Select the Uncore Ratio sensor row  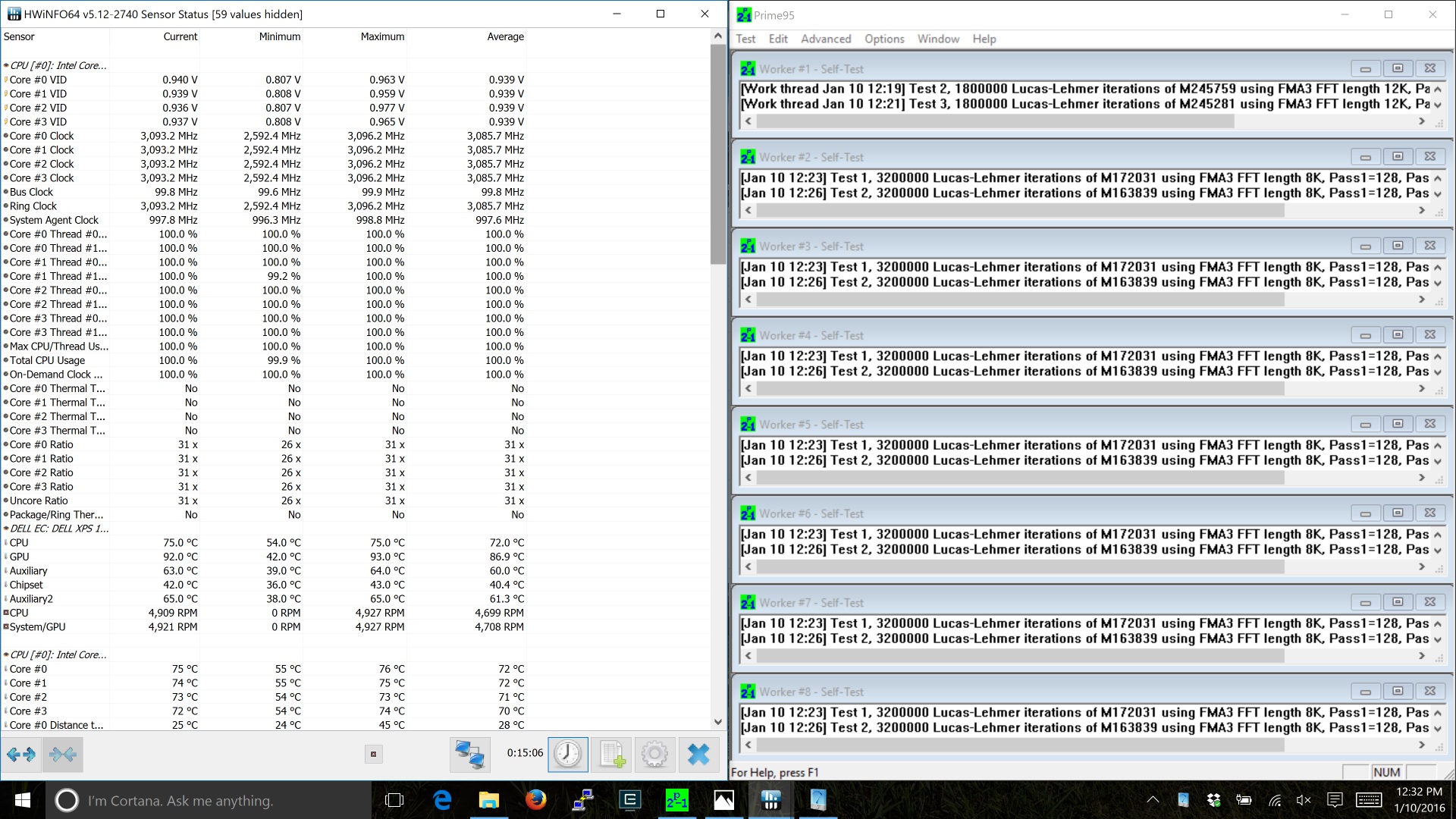[264, 500]
